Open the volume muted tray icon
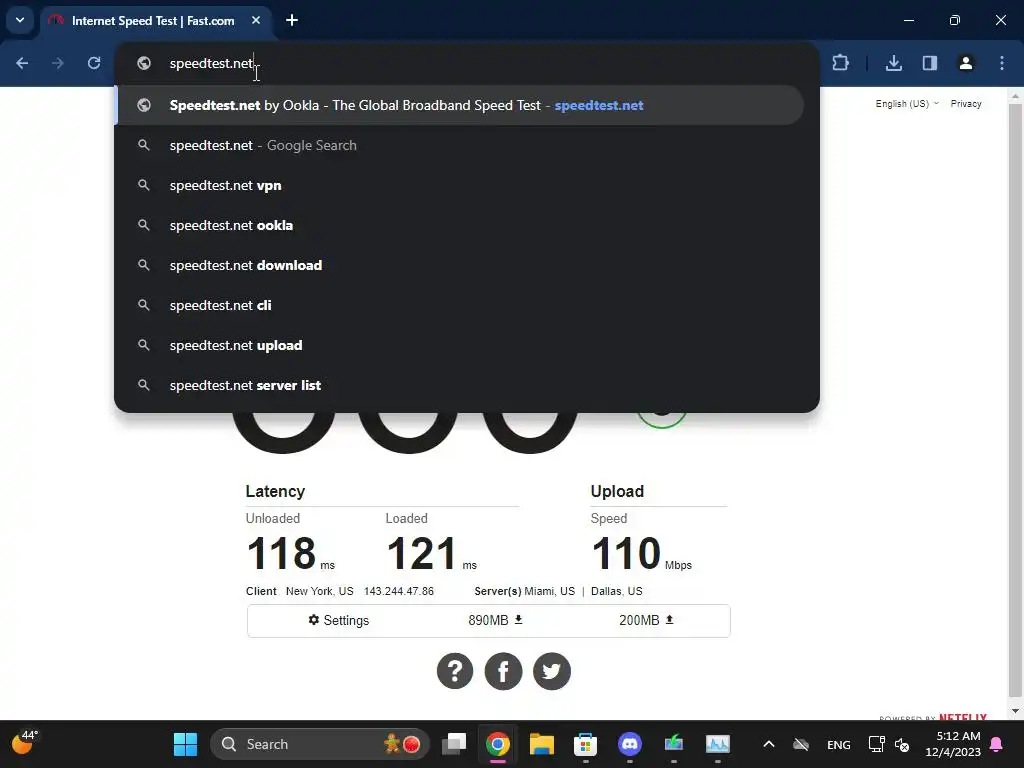Image resolution: width=1024 pixels, height=768 pixels. [902, 744]
